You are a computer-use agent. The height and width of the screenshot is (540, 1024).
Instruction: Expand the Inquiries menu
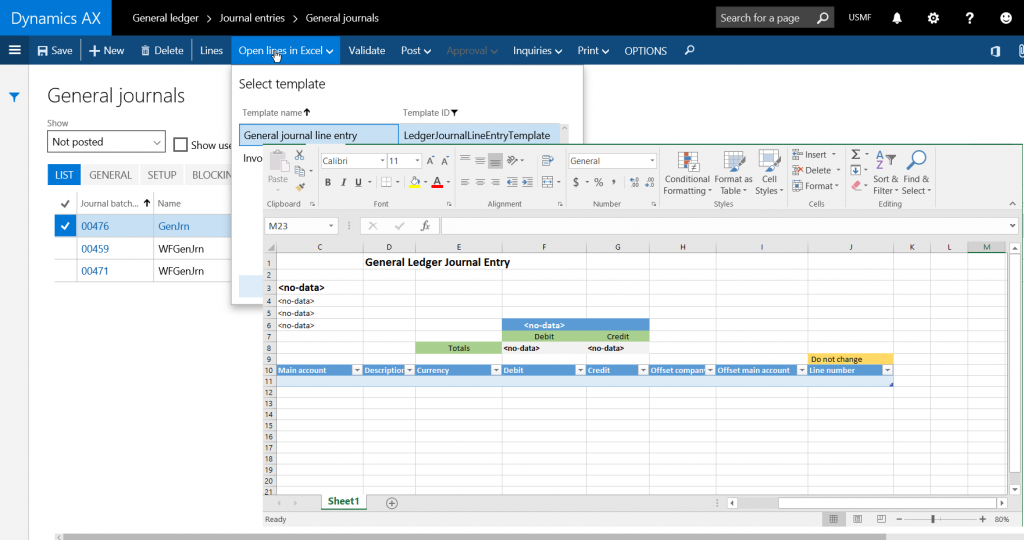tap(537, 50)
